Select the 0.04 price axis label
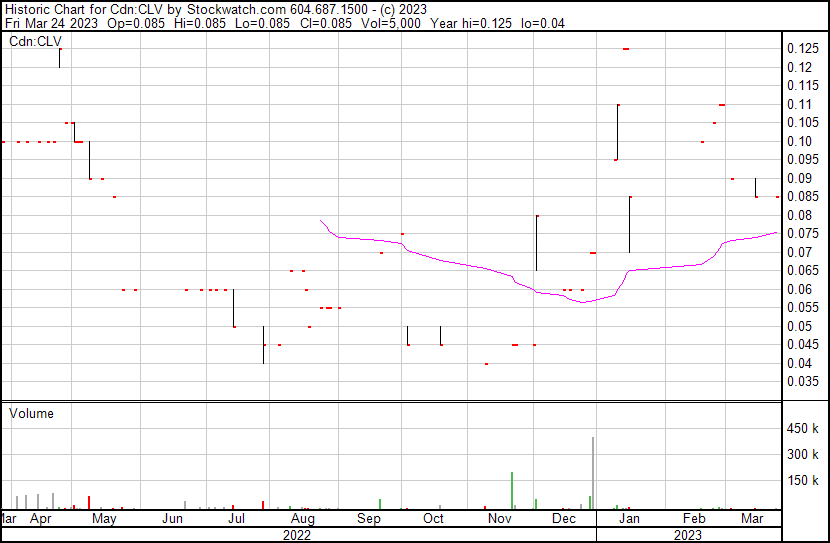The height and width of the screenshot is (543, 830). point(798,363)
